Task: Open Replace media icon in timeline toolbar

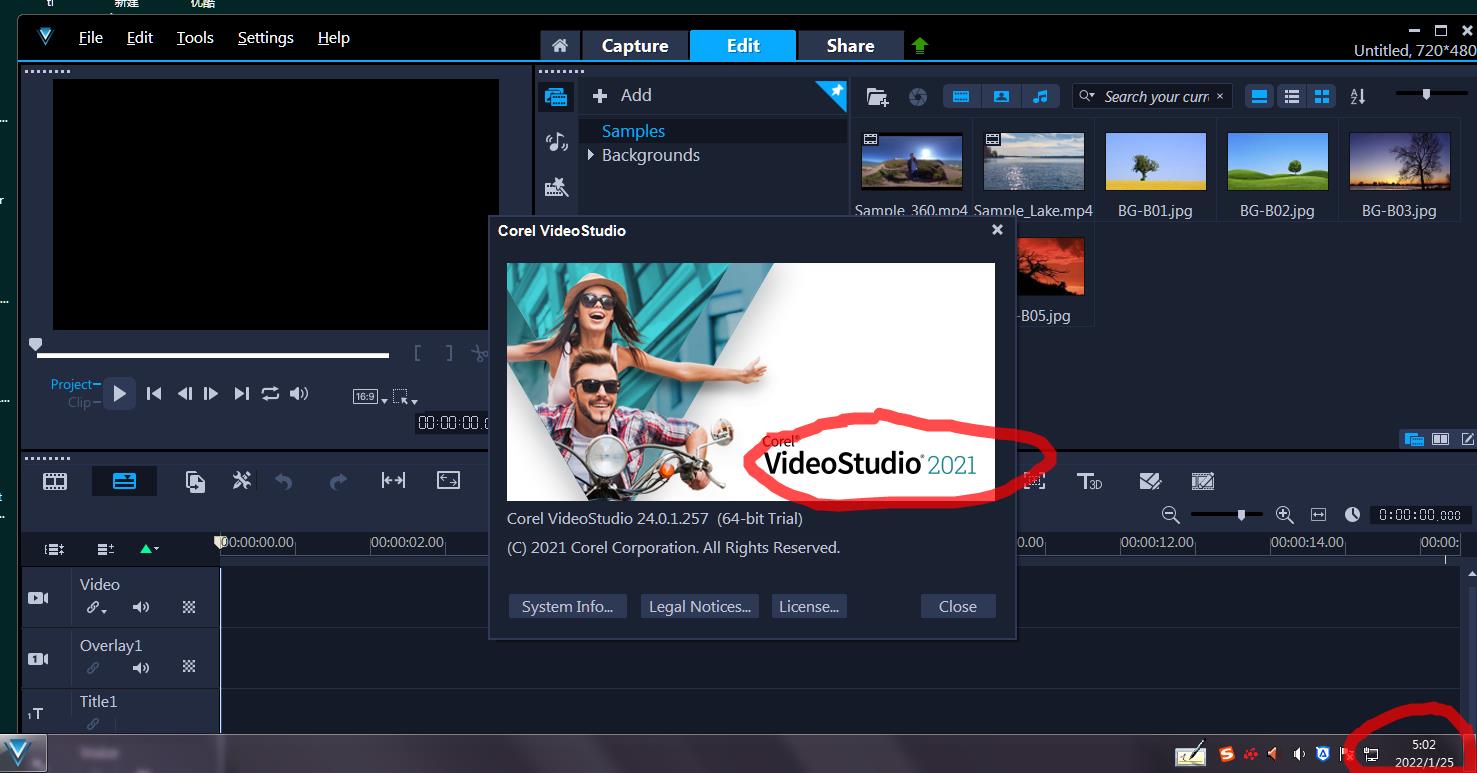Action: click(195, 481)
